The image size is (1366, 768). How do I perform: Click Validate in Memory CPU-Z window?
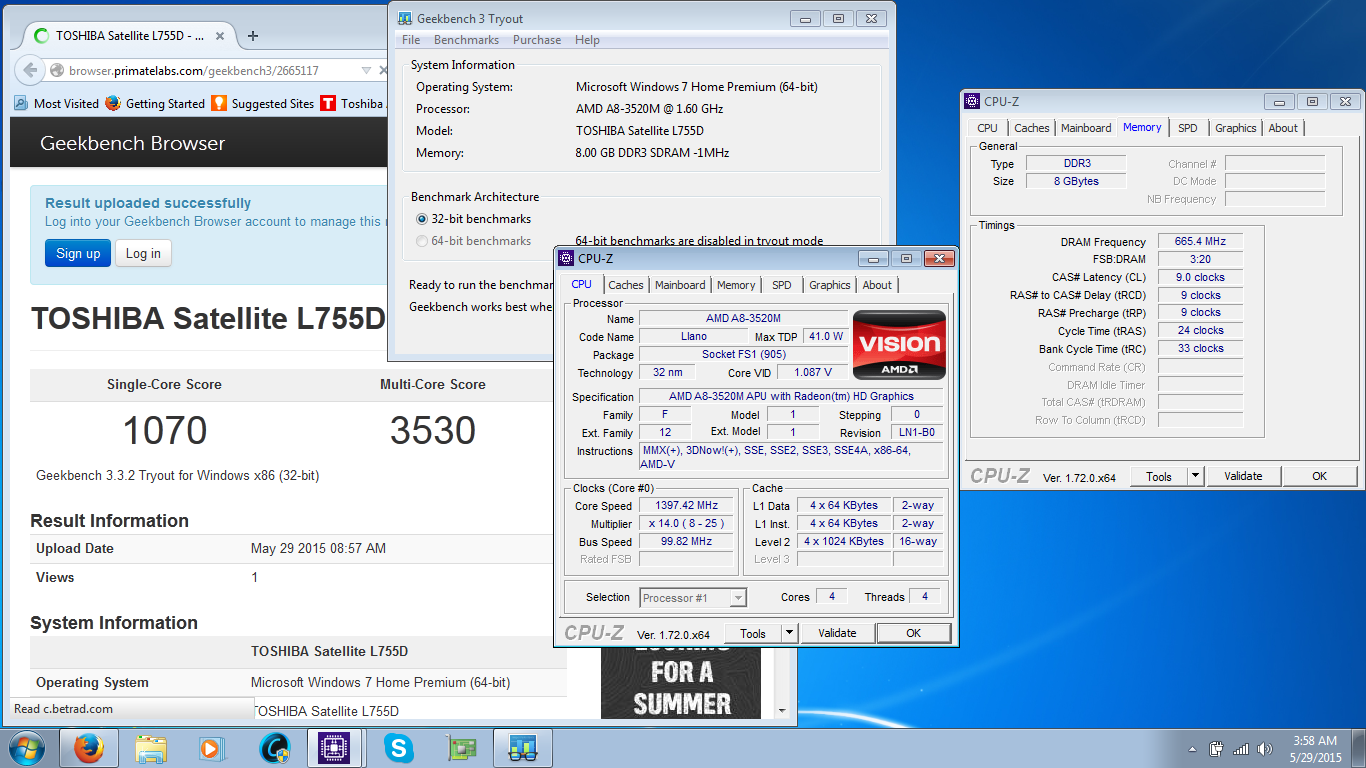(1243, 476)
